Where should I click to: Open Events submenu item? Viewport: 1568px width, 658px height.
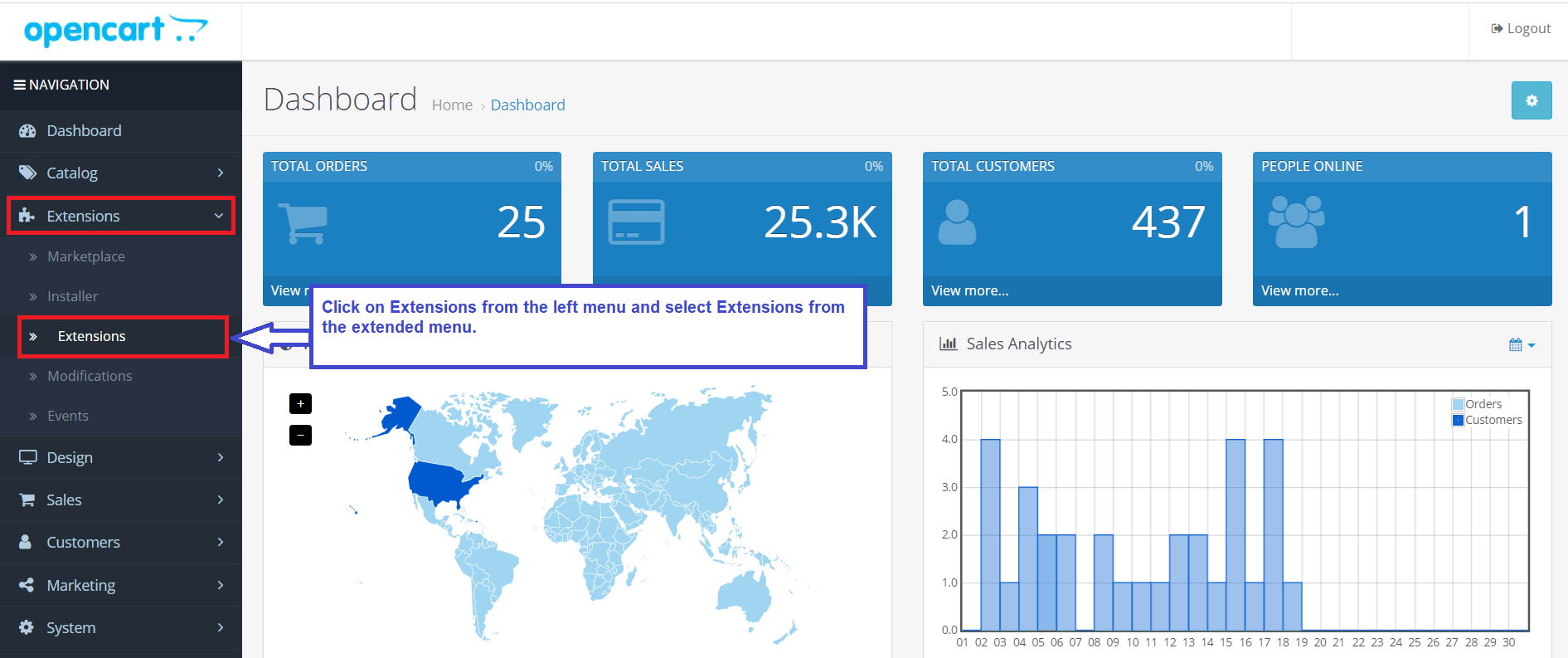[x=121, y=416]
